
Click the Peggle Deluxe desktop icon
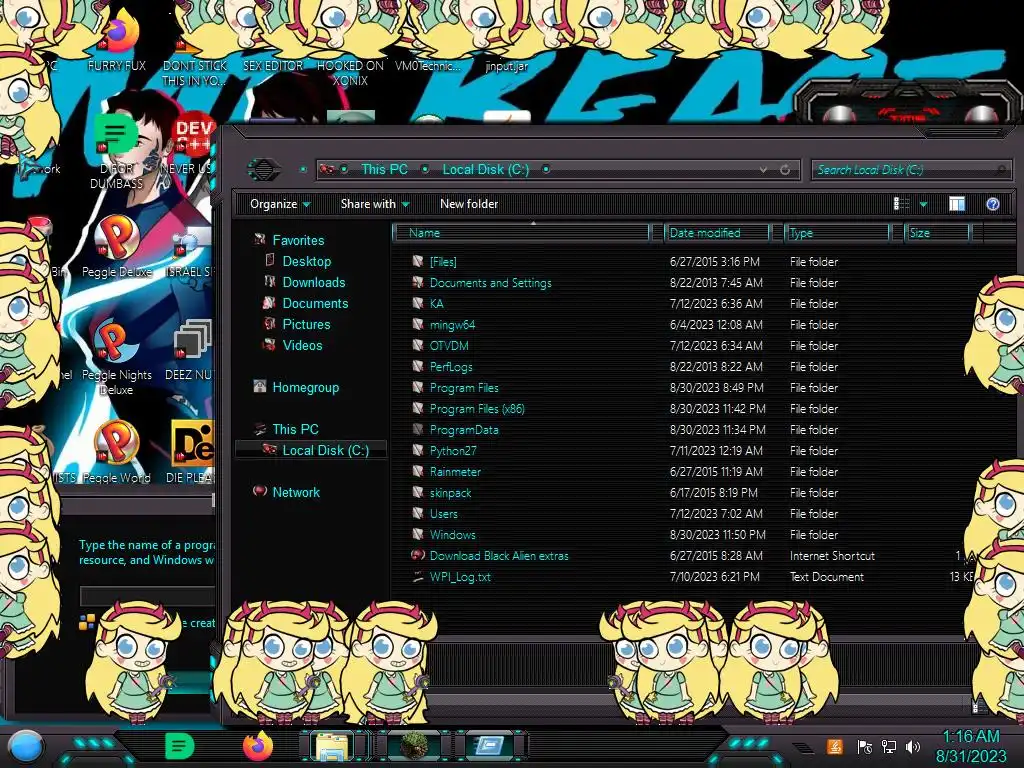tap(117, 247)
